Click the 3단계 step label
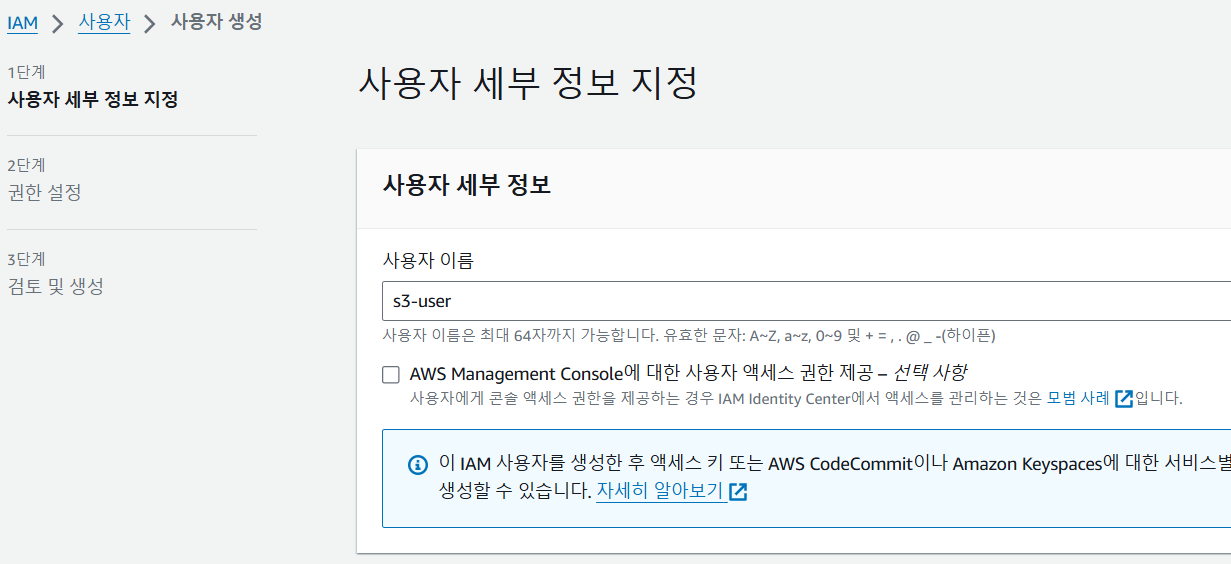Viewport: 1231px width, 564px height. click(26, 260)
